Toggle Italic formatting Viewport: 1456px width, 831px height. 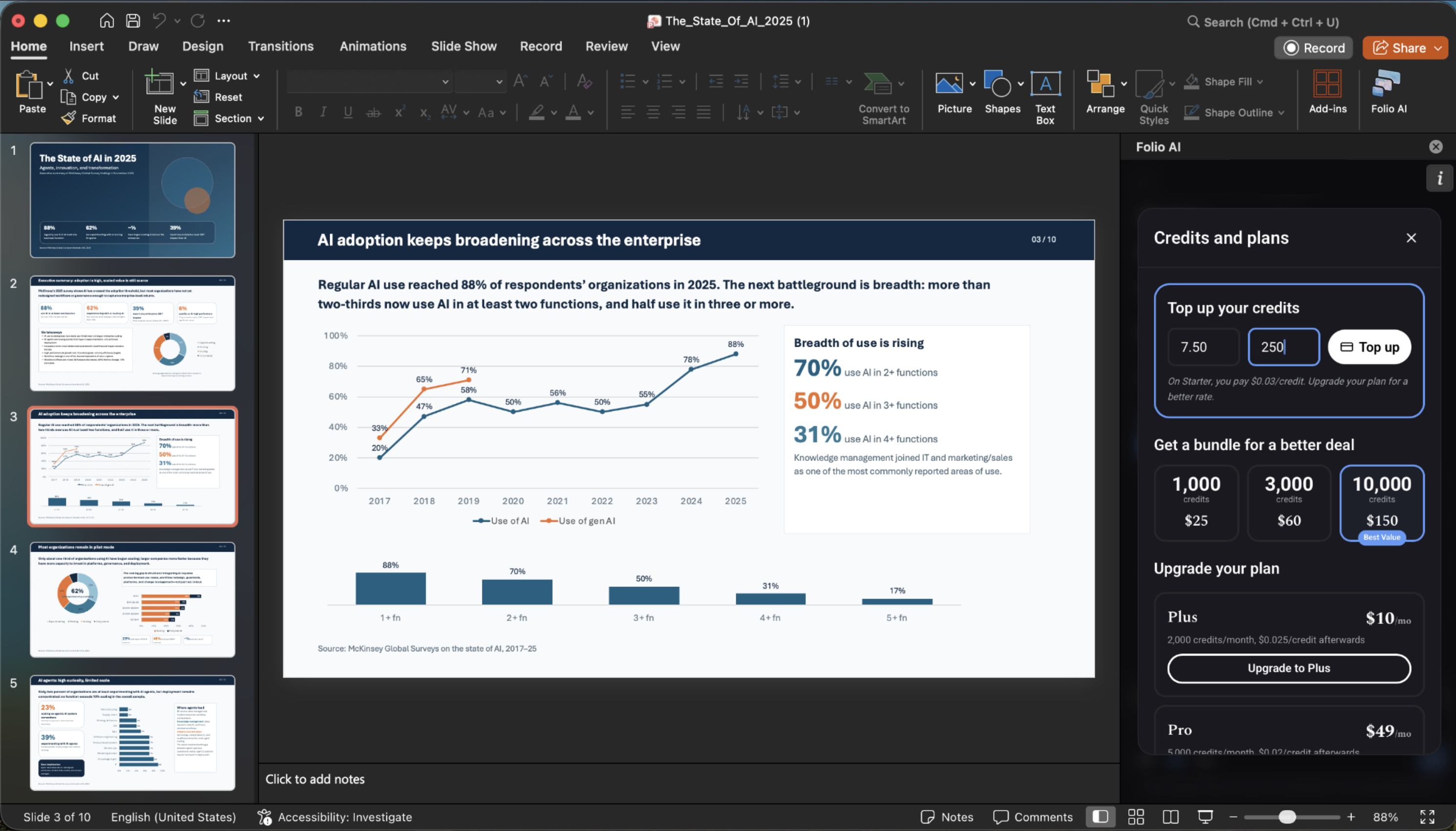click(x=323, y=112)
